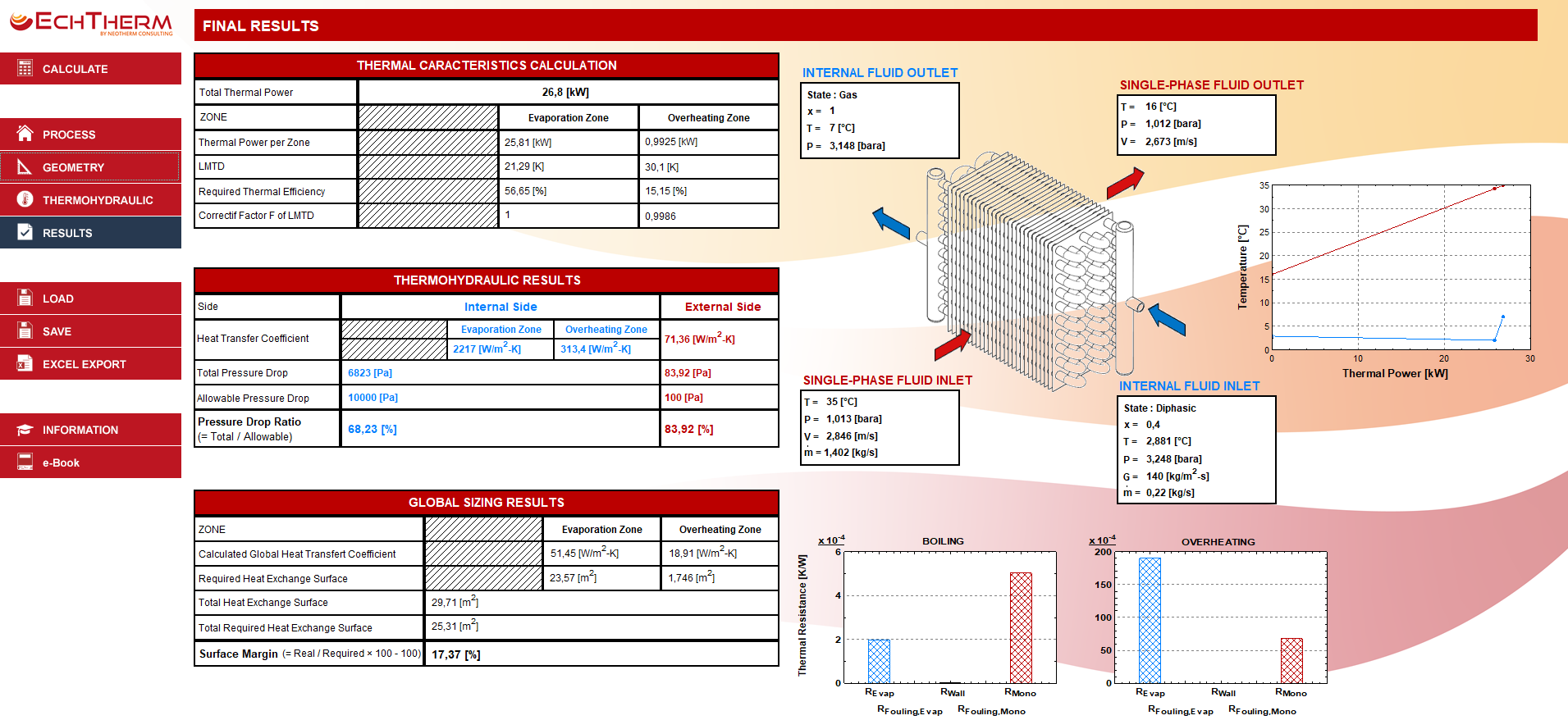This screenshot has width=1568, height=720.
Task: Click the BOILING thermal resistance chart
Action: coord(927,625)
